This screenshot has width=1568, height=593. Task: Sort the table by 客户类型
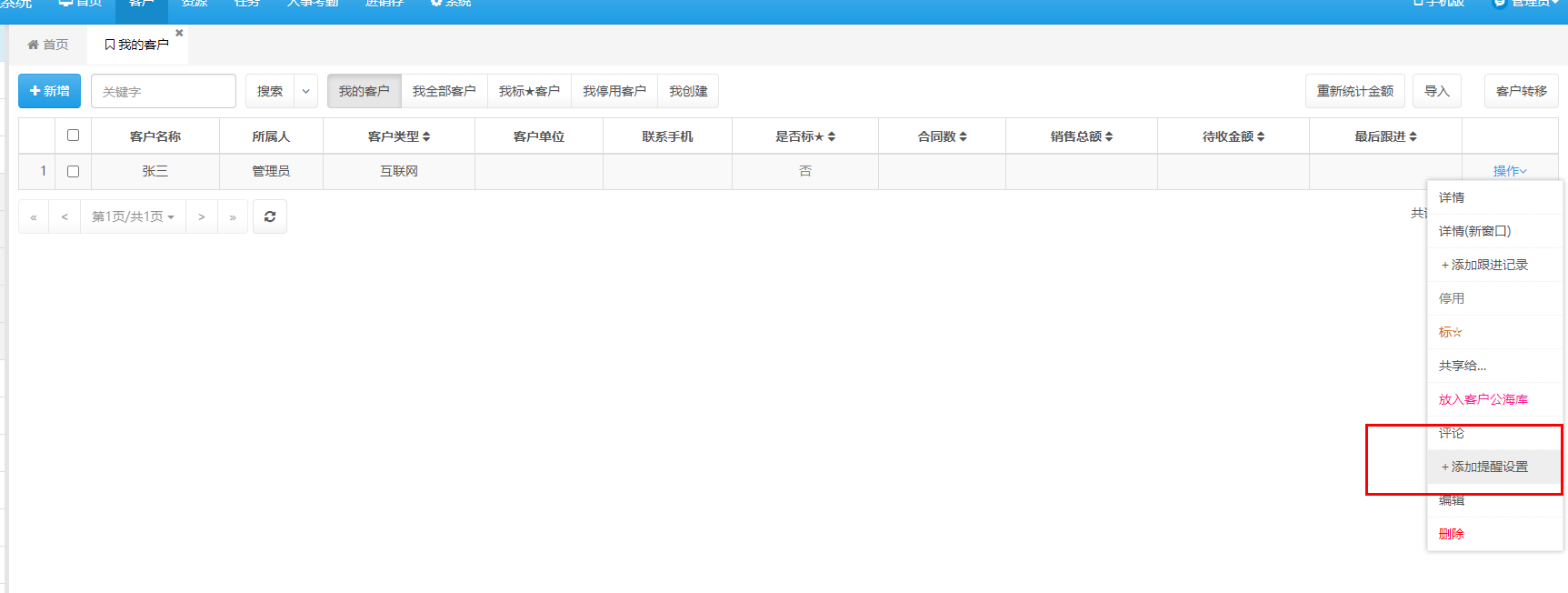tap(399, 136)
